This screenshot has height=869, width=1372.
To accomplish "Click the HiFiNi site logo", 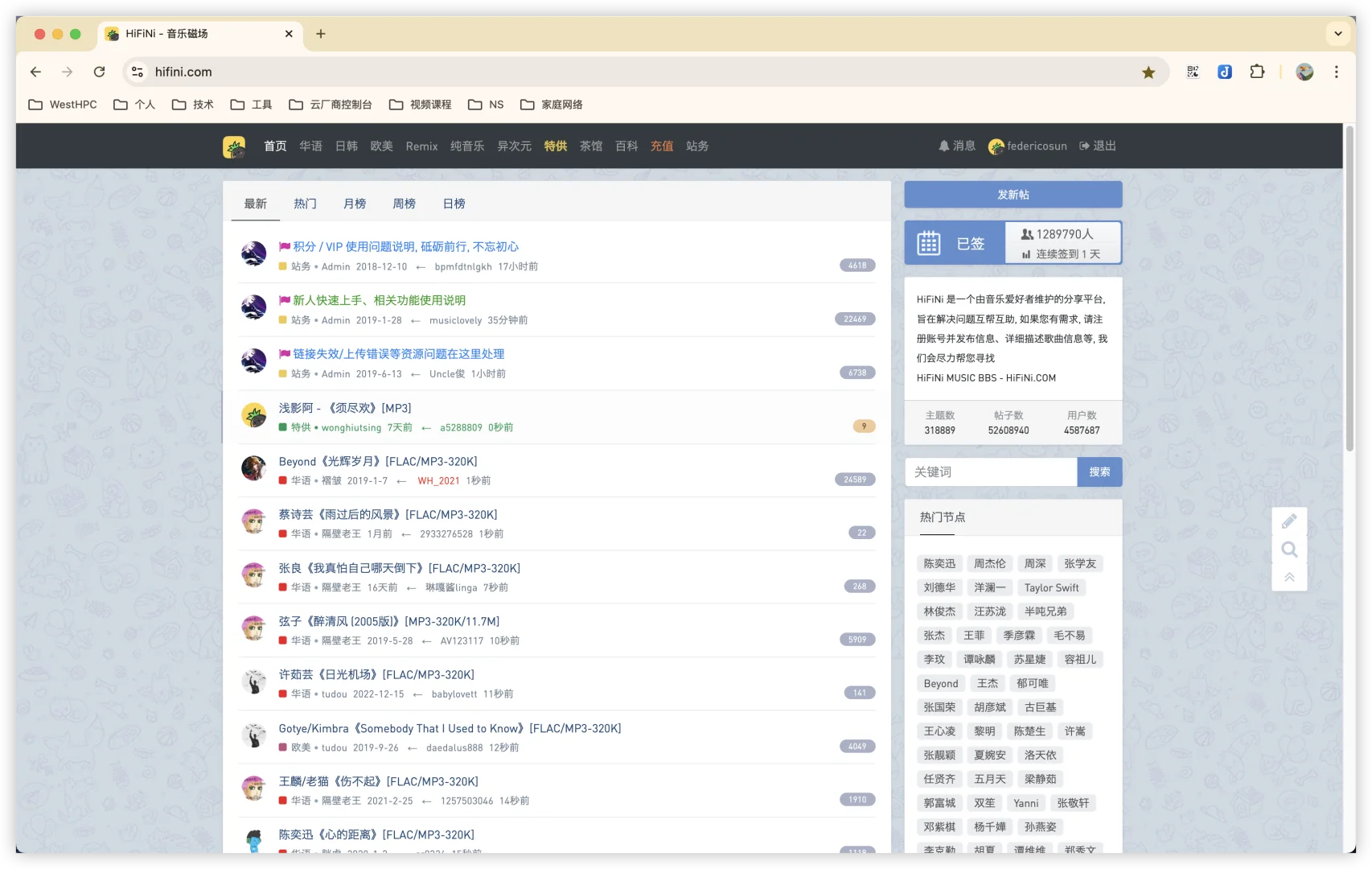I will click(234, 146).
